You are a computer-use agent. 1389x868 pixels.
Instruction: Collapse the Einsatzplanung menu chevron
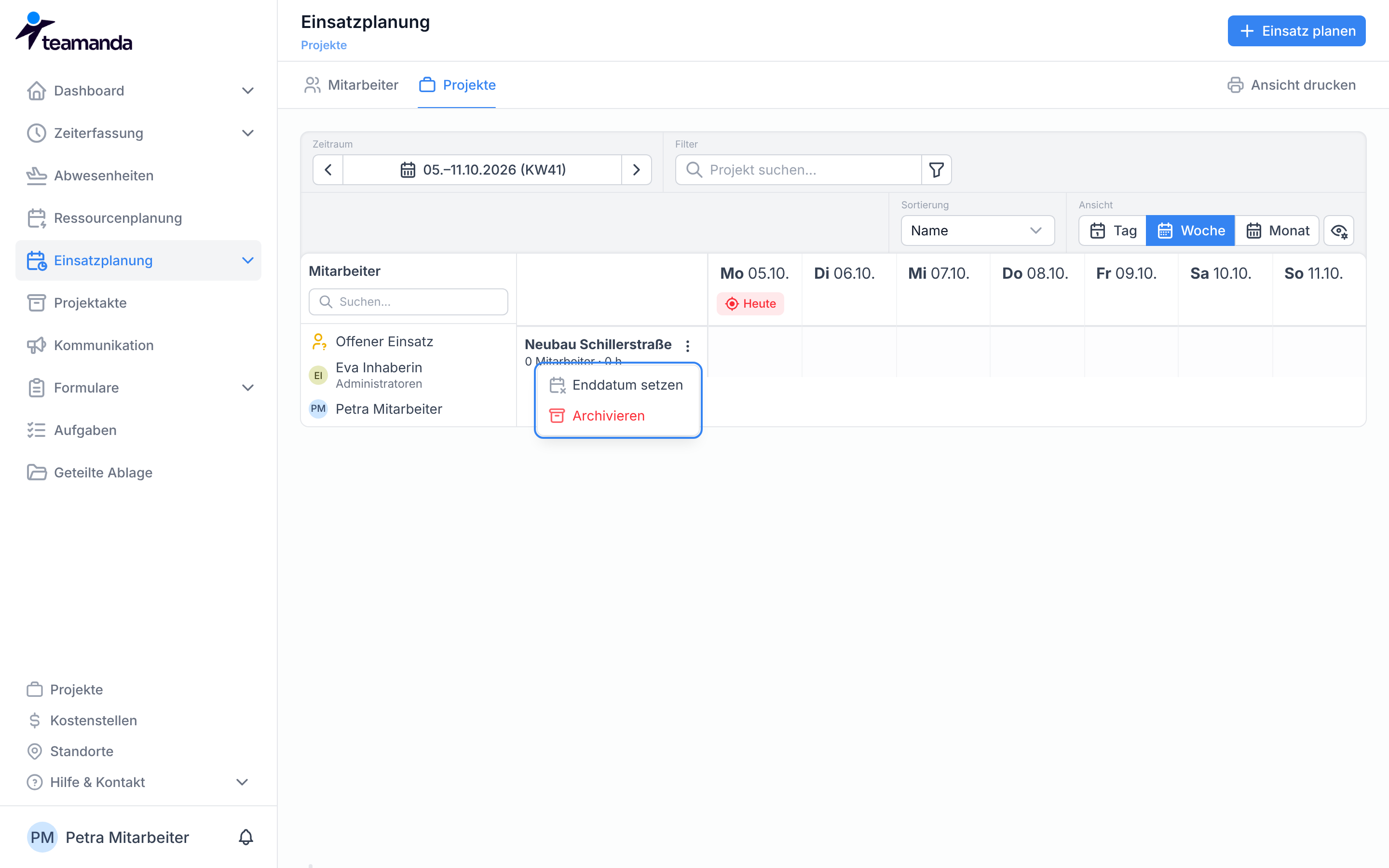(248, 260)
